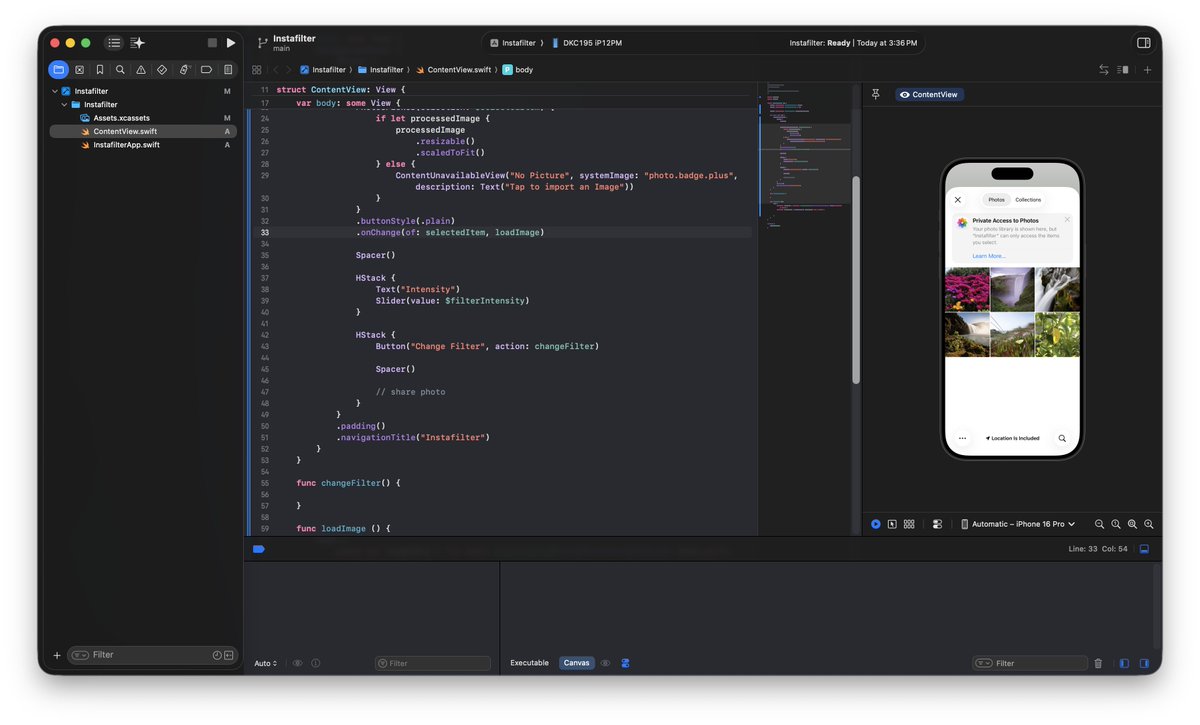Image resolution: width=1200 pixels, height=725 pixels.
Task: Open the Auto variables scope dropdown
Action: point(265,663)
